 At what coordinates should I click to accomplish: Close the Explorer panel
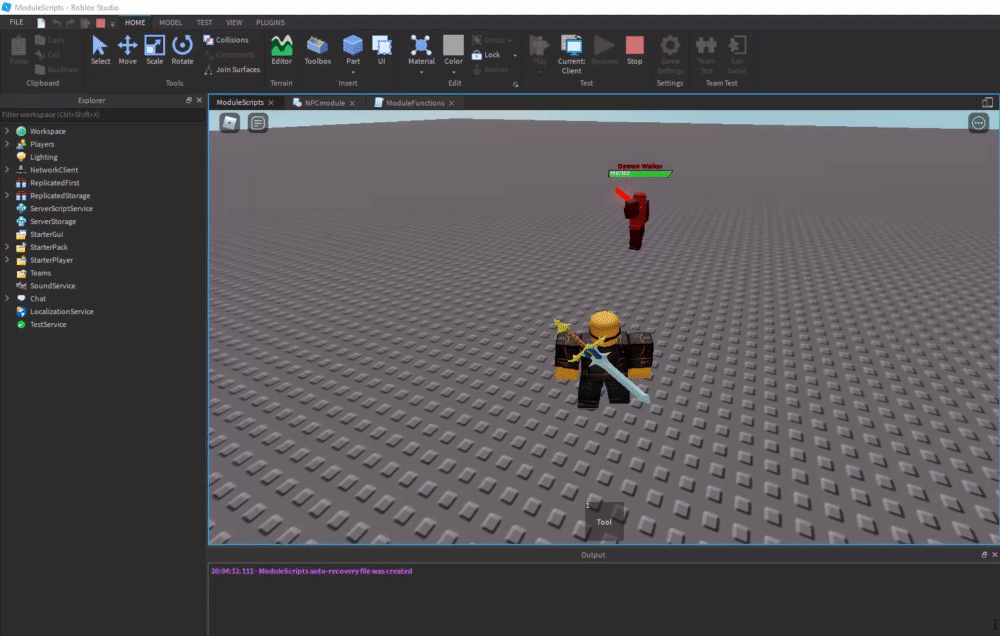pos(199,100)
